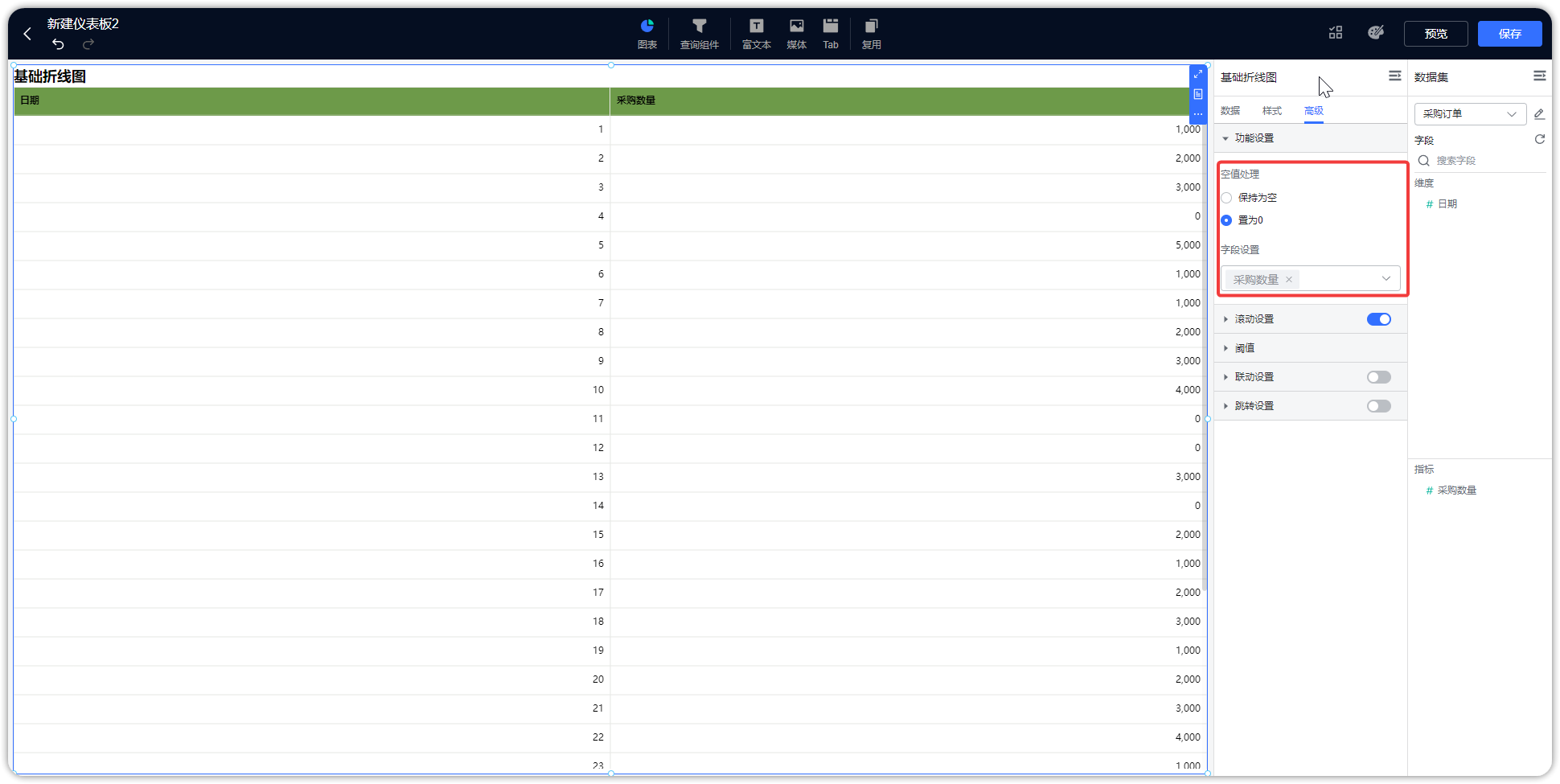1560x784 pixels.
Task: Click the search magnifier icon in 字段
Action: pos(1424,161)
